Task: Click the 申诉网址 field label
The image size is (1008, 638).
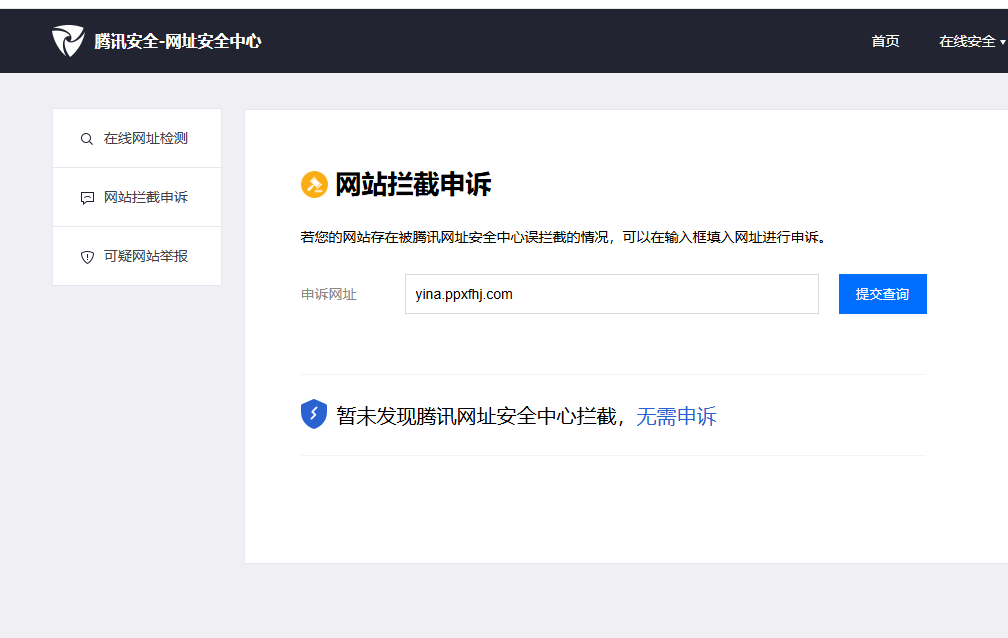Action: [x=328, y=295]
